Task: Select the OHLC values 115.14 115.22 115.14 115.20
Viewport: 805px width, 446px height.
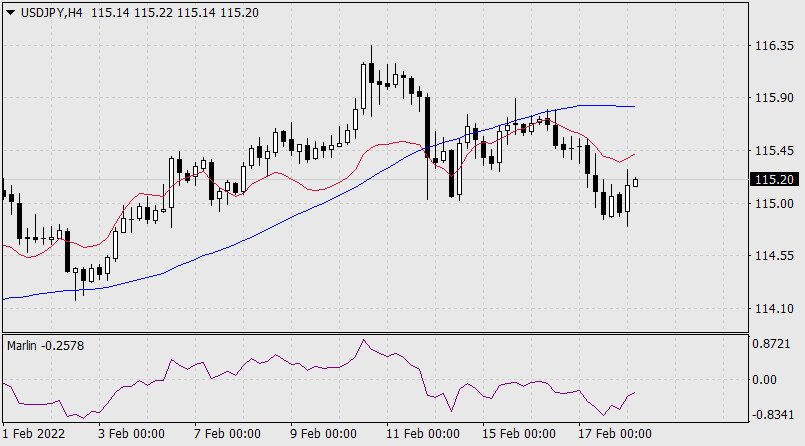Action: coord(175,13)
